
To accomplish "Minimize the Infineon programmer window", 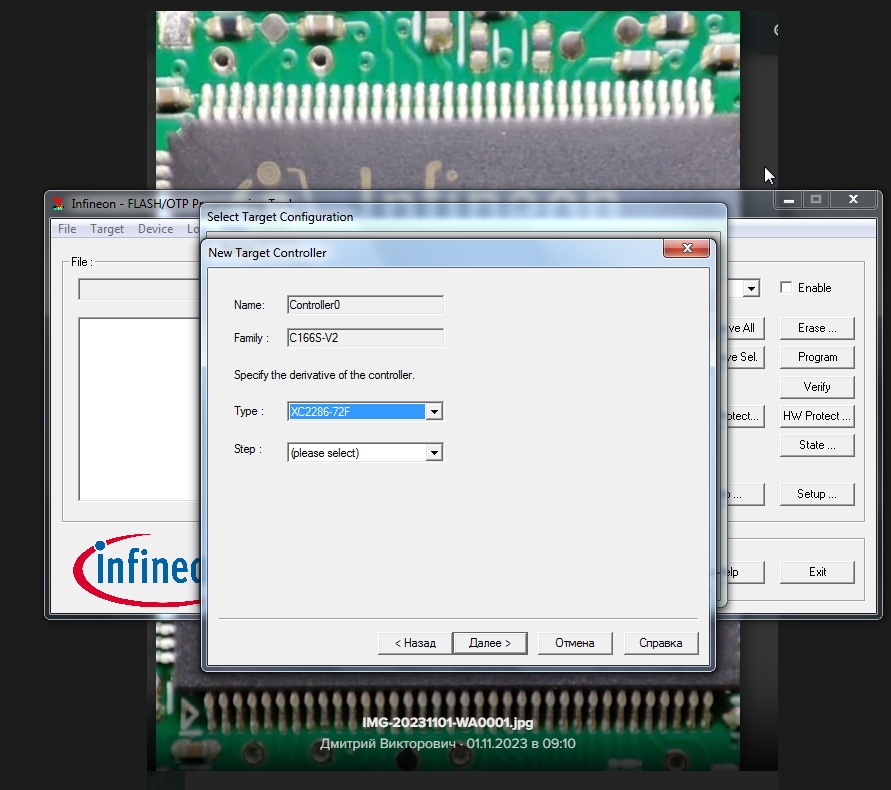I will 790,200.
